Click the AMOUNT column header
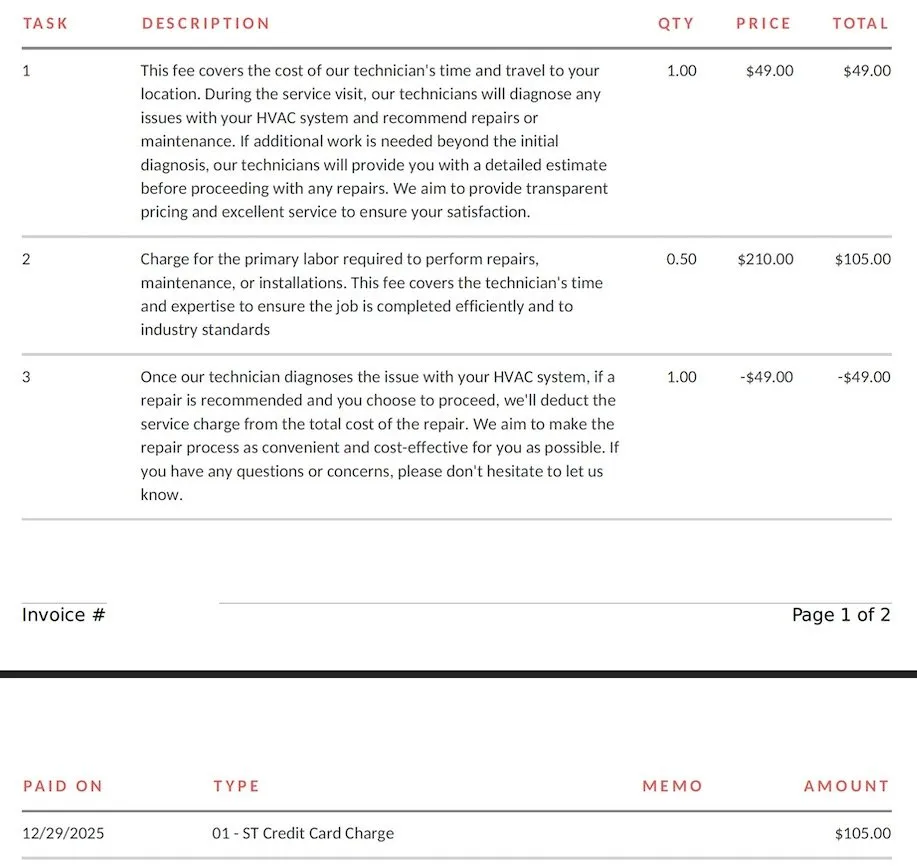The image size is (917, 867). 846,786
